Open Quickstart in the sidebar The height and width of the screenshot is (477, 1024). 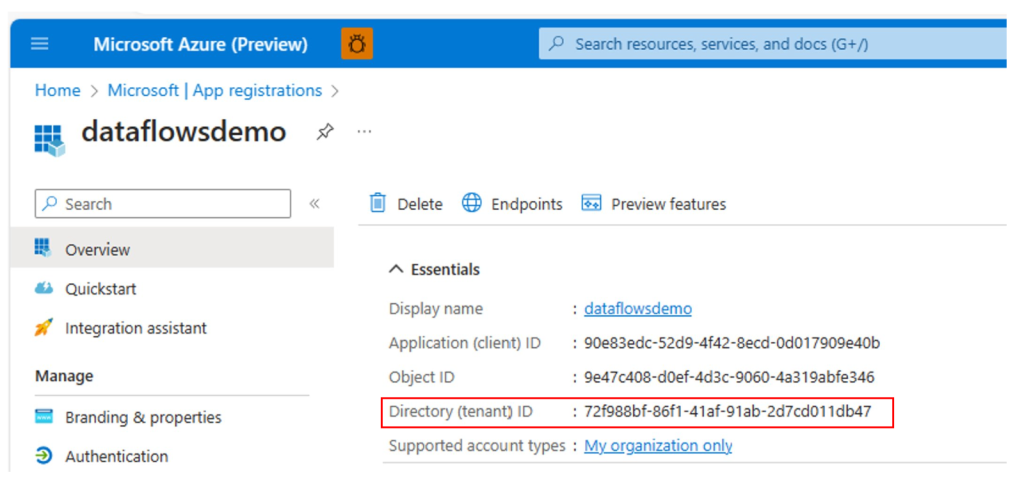[x=101, y=289]
